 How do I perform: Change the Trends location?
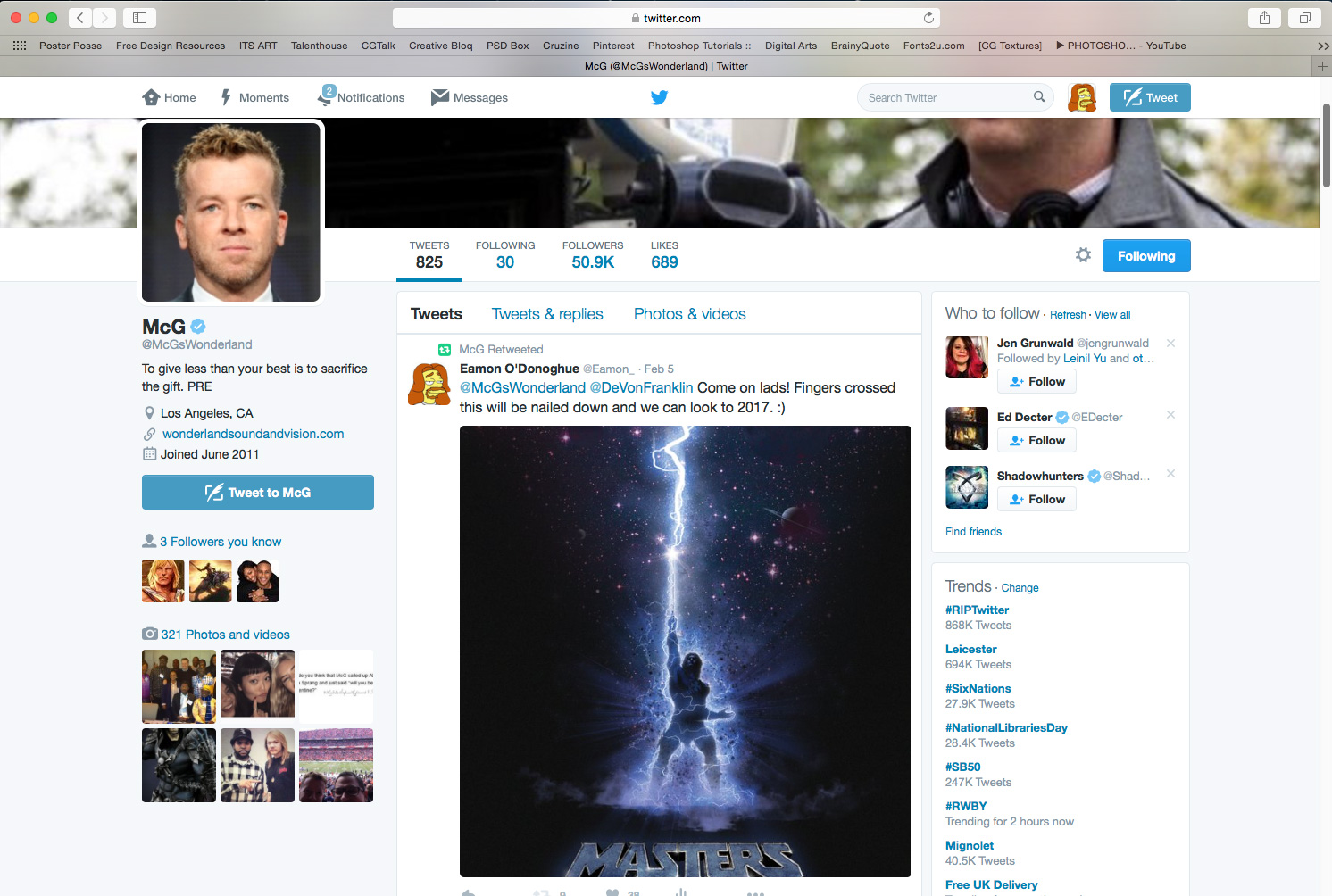(x=1020, y=588)
